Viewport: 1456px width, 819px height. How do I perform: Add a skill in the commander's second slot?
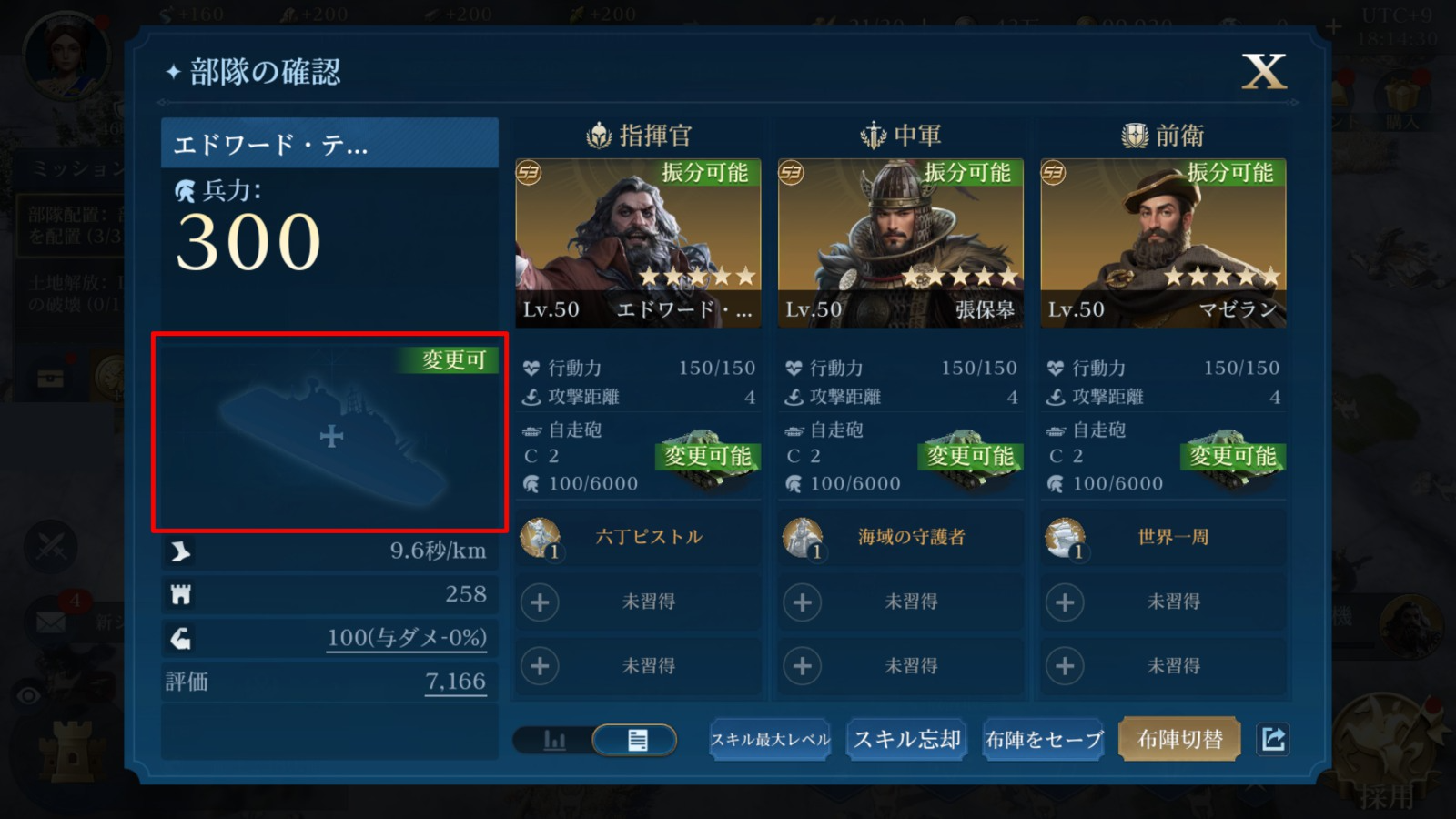tap(540, 602)
